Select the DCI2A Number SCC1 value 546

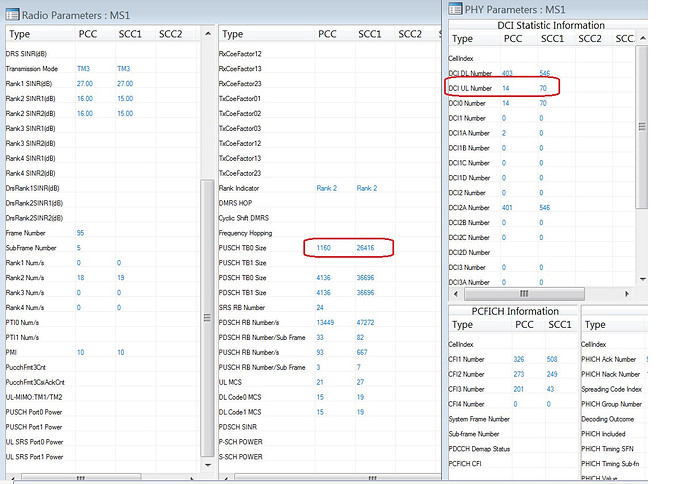[545, 207]
